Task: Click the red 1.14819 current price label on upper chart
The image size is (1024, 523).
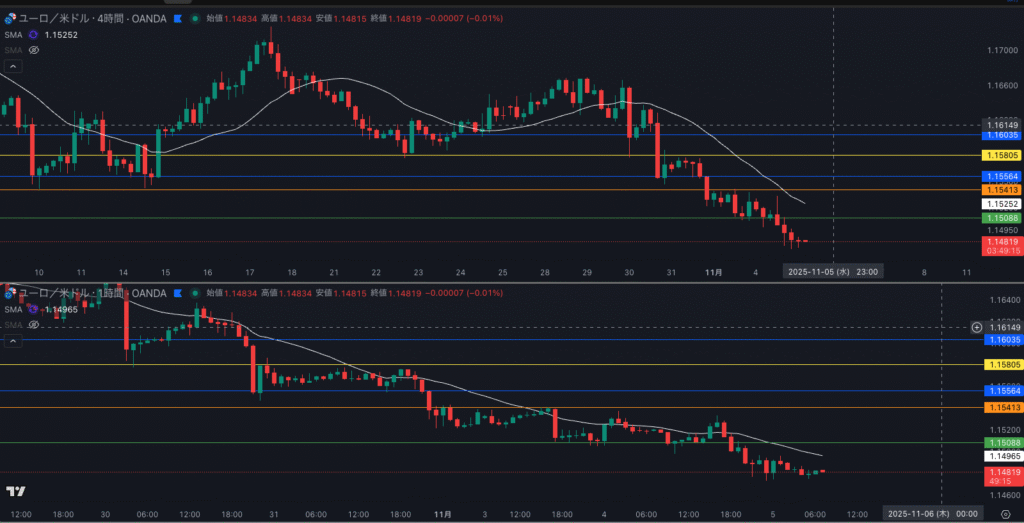Action: coord(1001,241)
